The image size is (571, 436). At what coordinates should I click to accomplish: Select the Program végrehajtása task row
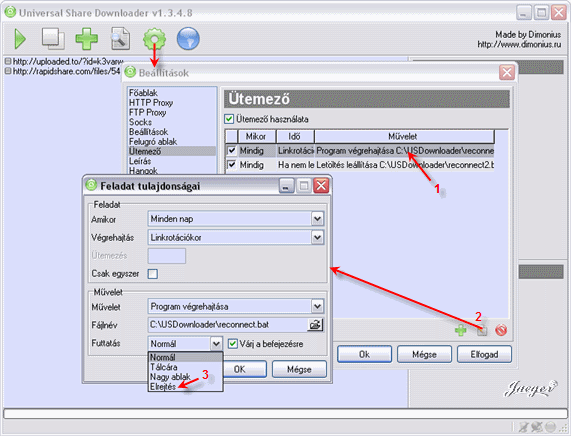coord(359,150)
